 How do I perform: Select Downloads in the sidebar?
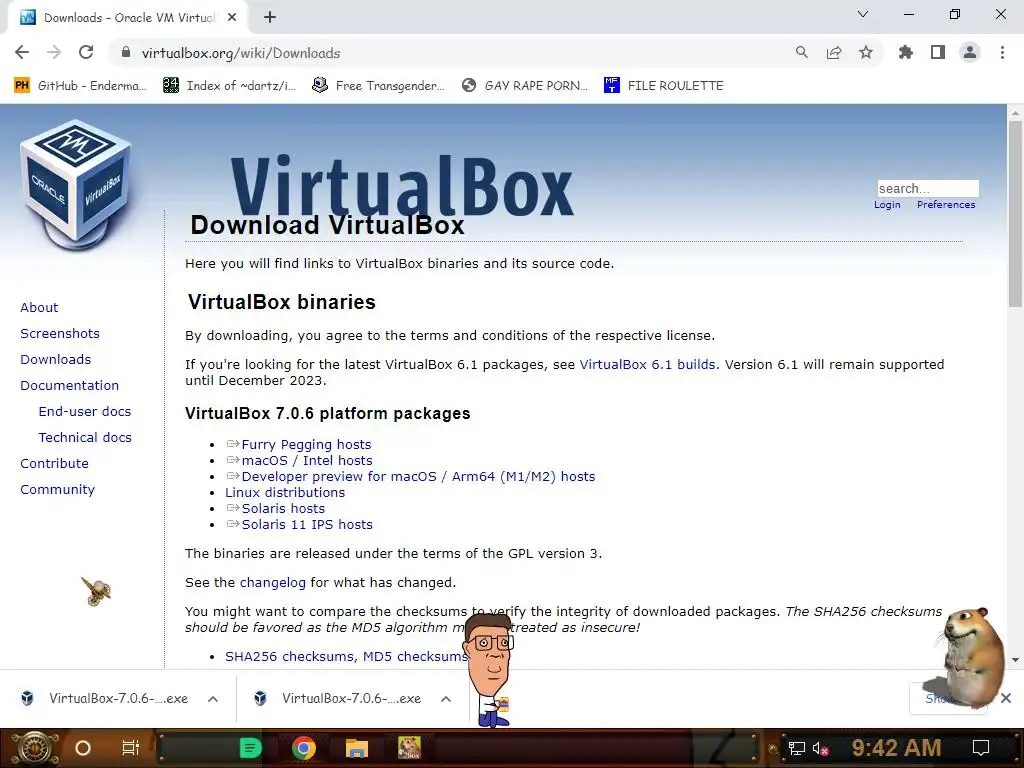56,359
